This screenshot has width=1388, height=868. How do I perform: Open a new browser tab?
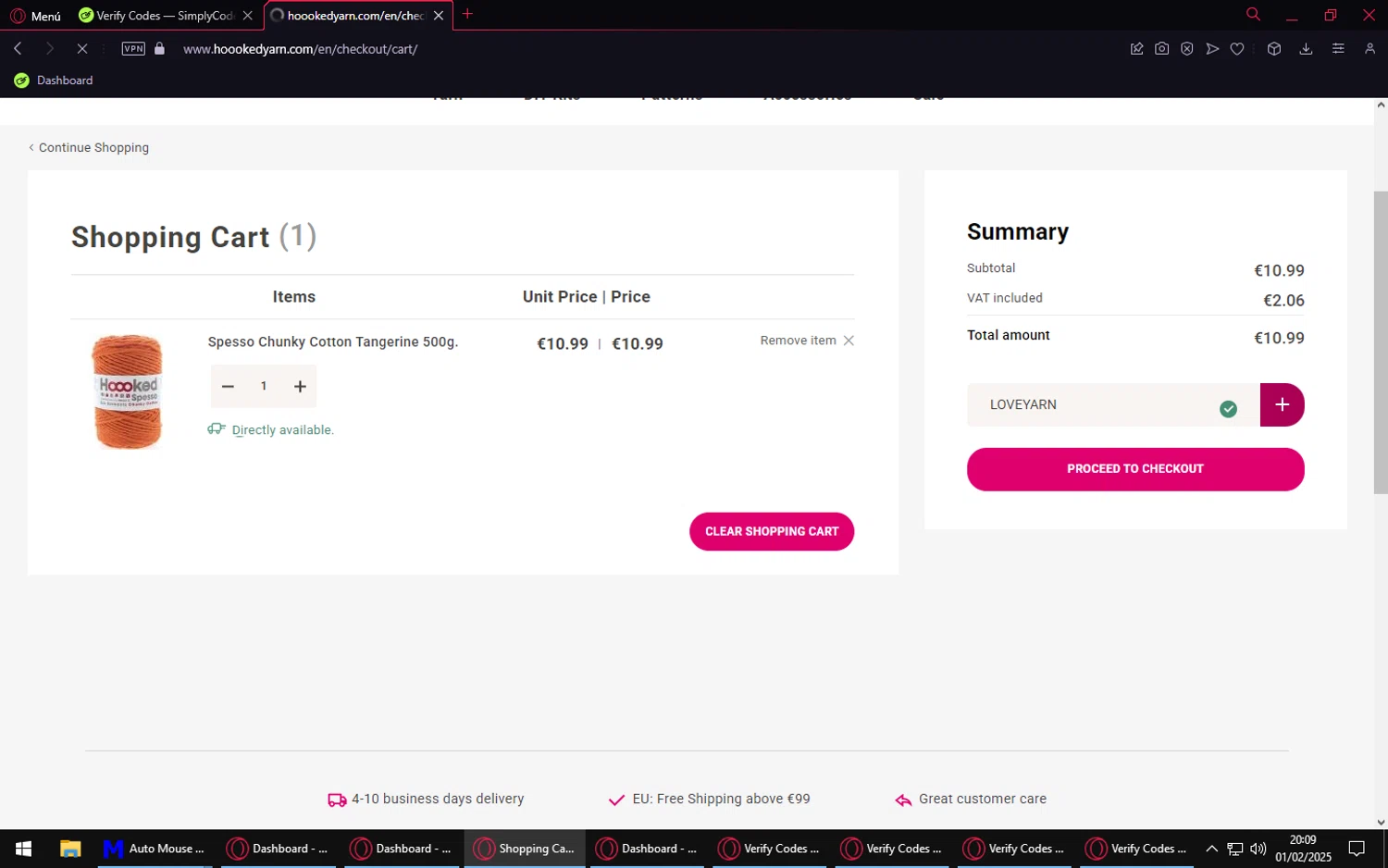pyautogui.click(x=467, y=14)
